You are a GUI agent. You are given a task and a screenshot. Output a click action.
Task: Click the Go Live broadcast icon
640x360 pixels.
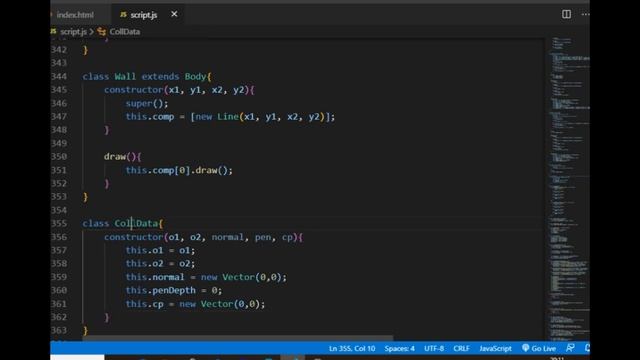tap(525, 348)
